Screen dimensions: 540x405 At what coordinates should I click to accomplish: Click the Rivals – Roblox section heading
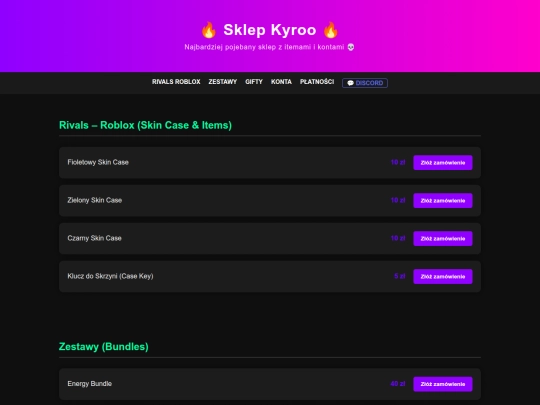click(x=145, y=125)
